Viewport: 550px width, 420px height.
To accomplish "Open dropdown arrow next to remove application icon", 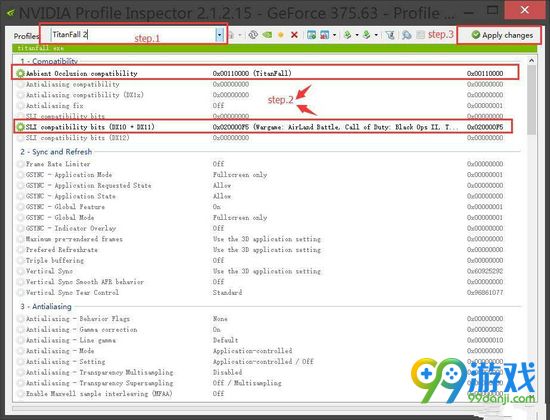I will pyautogui.click(x=334, y=35).
